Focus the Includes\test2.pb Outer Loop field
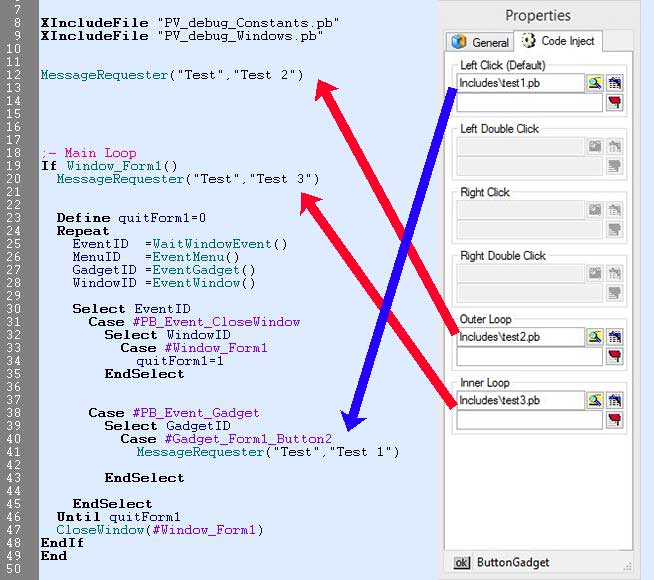654x580 pixels. click(x=520, y=337)
